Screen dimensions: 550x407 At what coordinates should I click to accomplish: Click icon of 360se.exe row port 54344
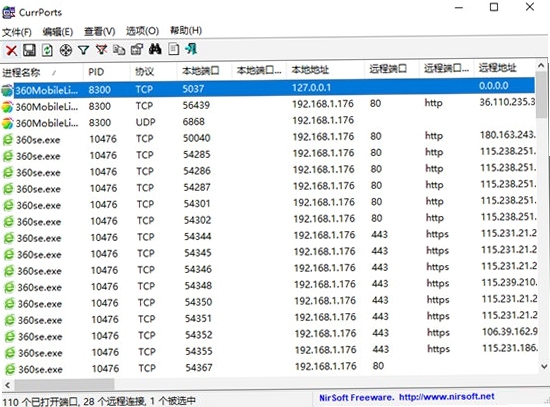tap(9, 238)
